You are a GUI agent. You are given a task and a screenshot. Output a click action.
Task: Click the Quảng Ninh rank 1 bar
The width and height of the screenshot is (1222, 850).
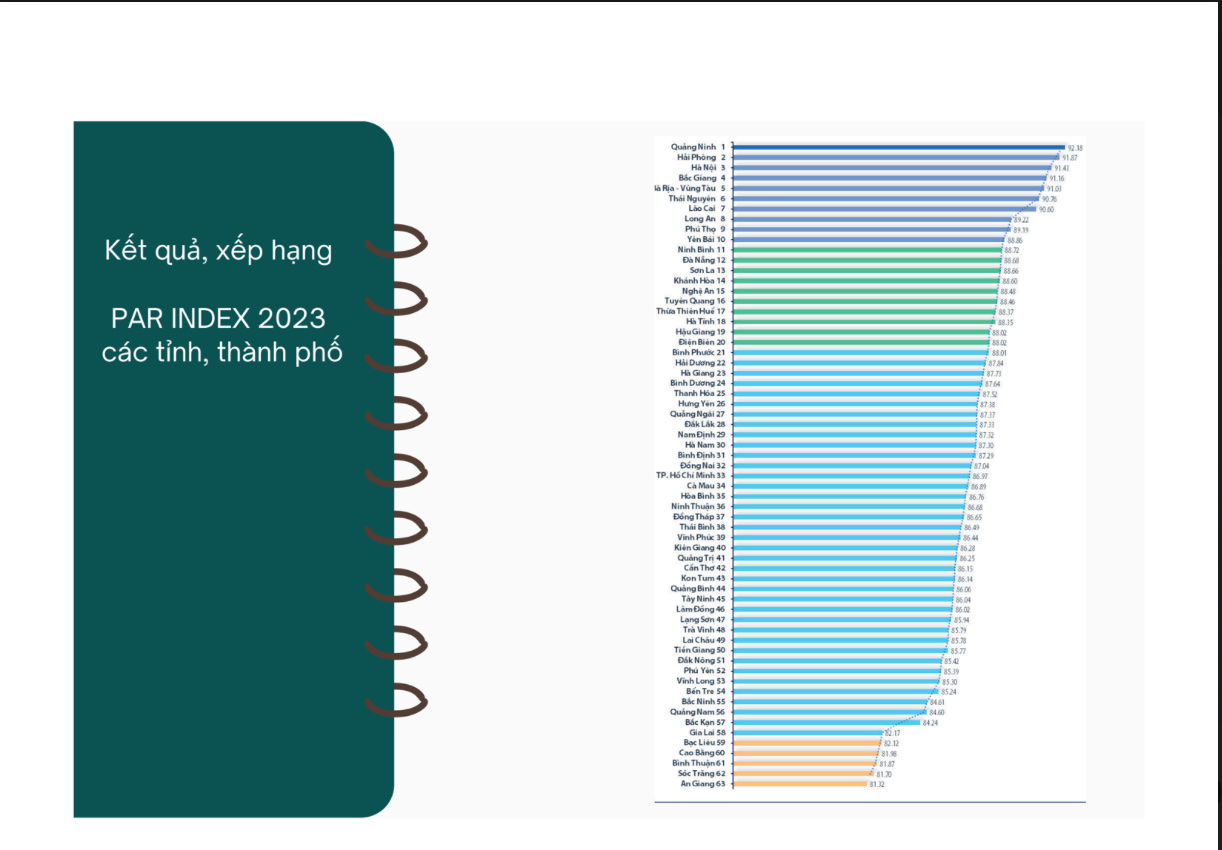(898, 147)
